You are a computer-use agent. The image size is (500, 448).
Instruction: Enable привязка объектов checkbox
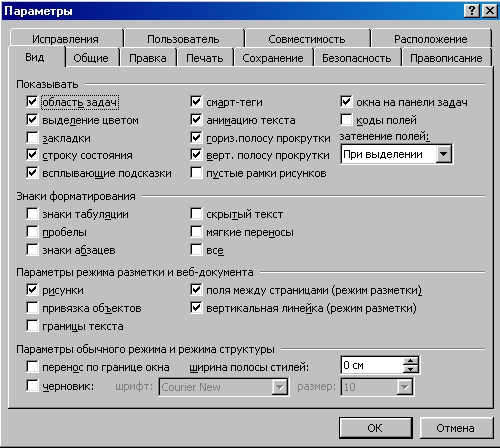pyautogui.click(x=32, y=307)
